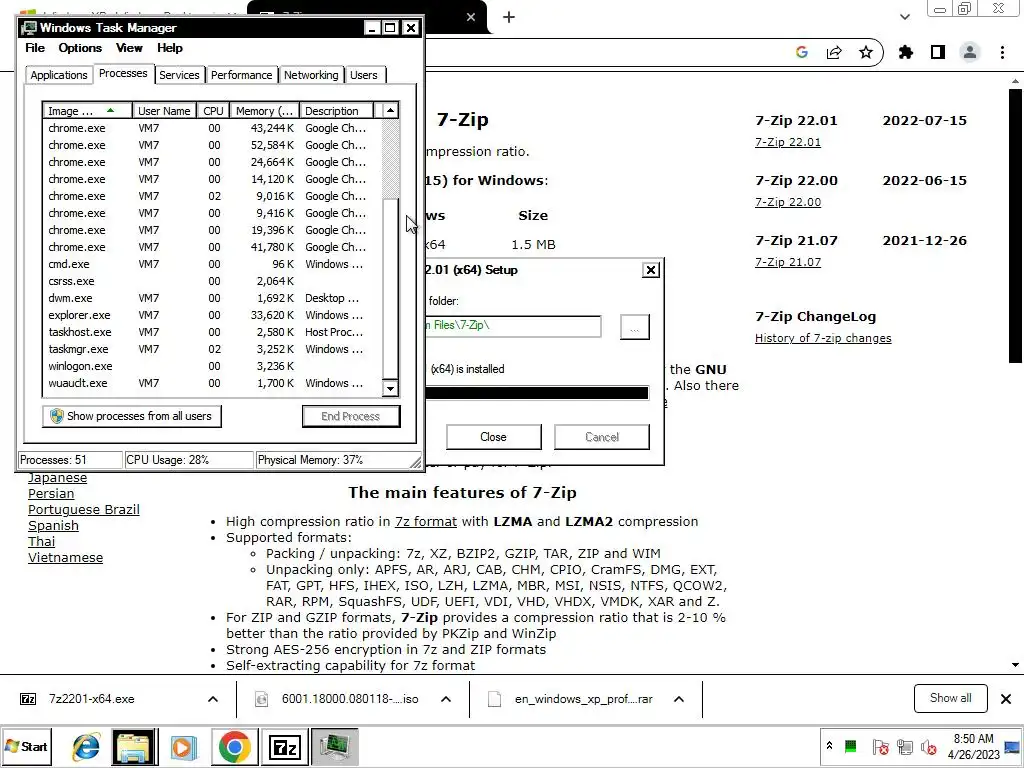Close the downloads bar
Viewport: 1024px width, 768px height.
coord(1006,699)
